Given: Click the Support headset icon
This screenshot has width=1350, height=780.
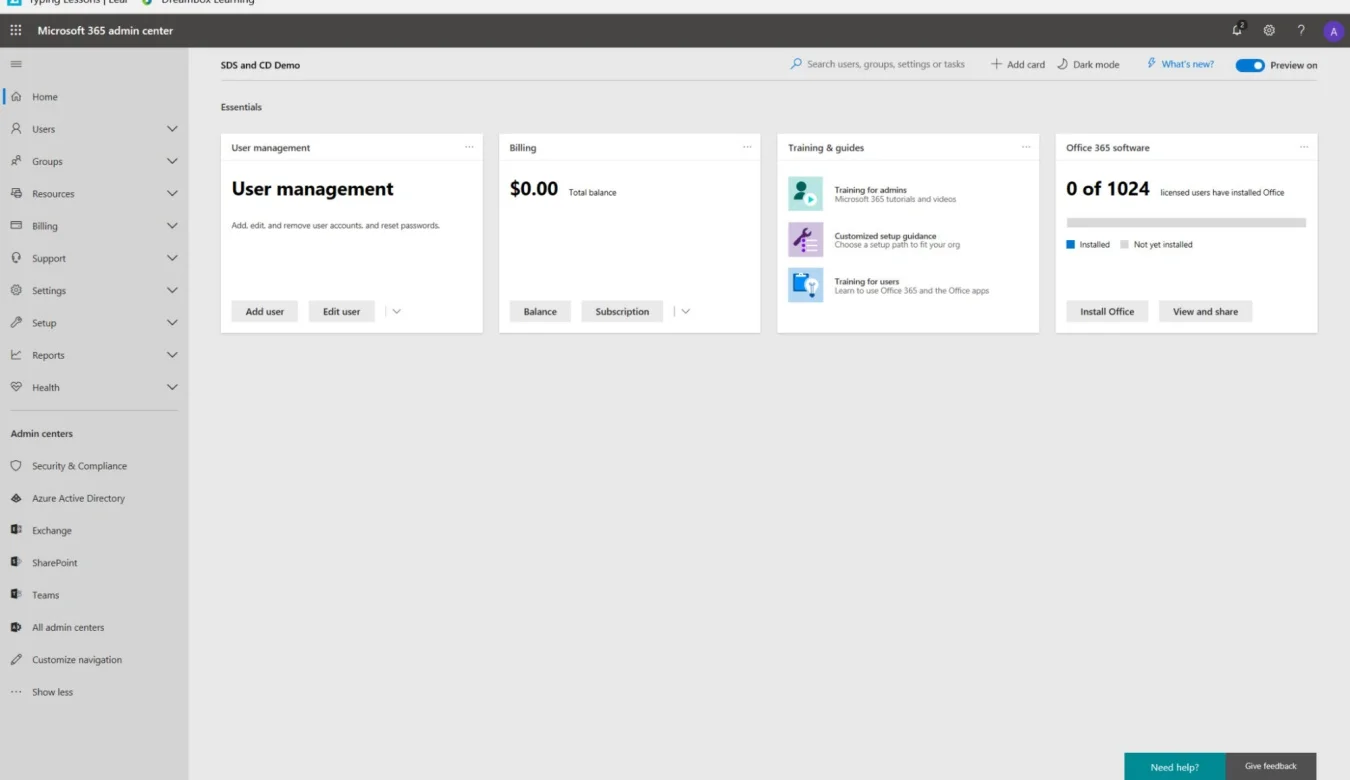Looking at the screenshot, I should [x=16, y=258].
